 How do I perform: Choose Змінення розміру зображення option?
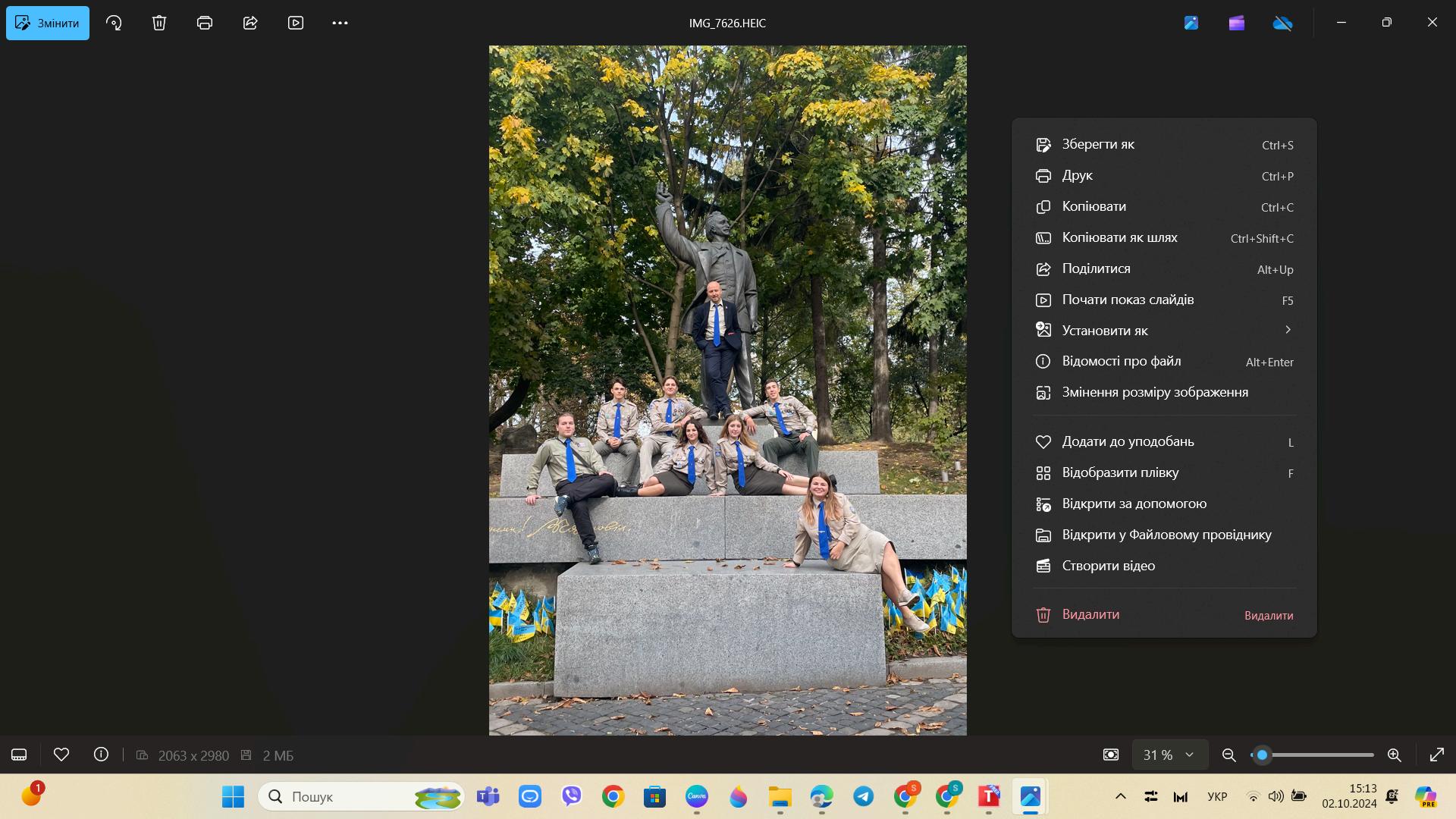coord(1164,392)
